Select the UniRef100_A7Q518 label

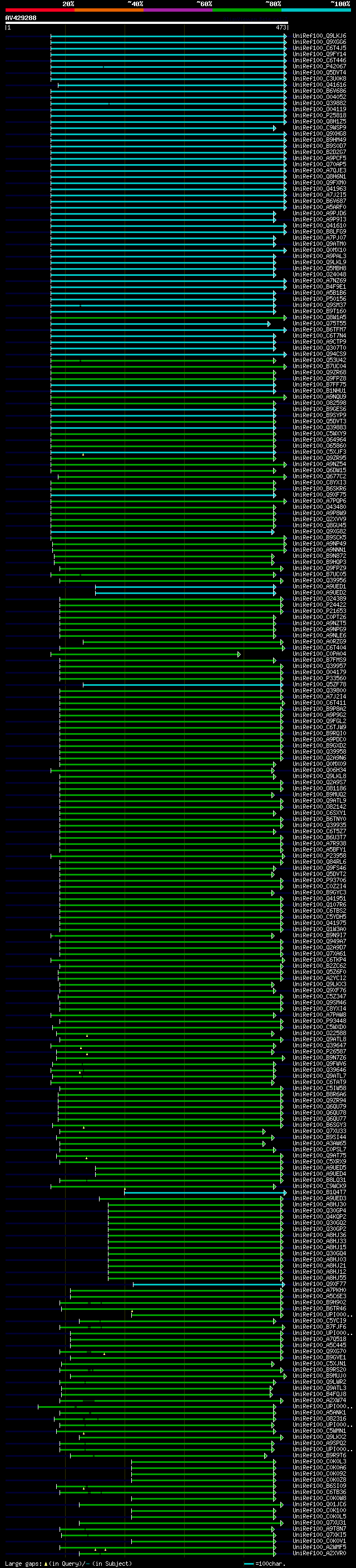point(319,1339)
